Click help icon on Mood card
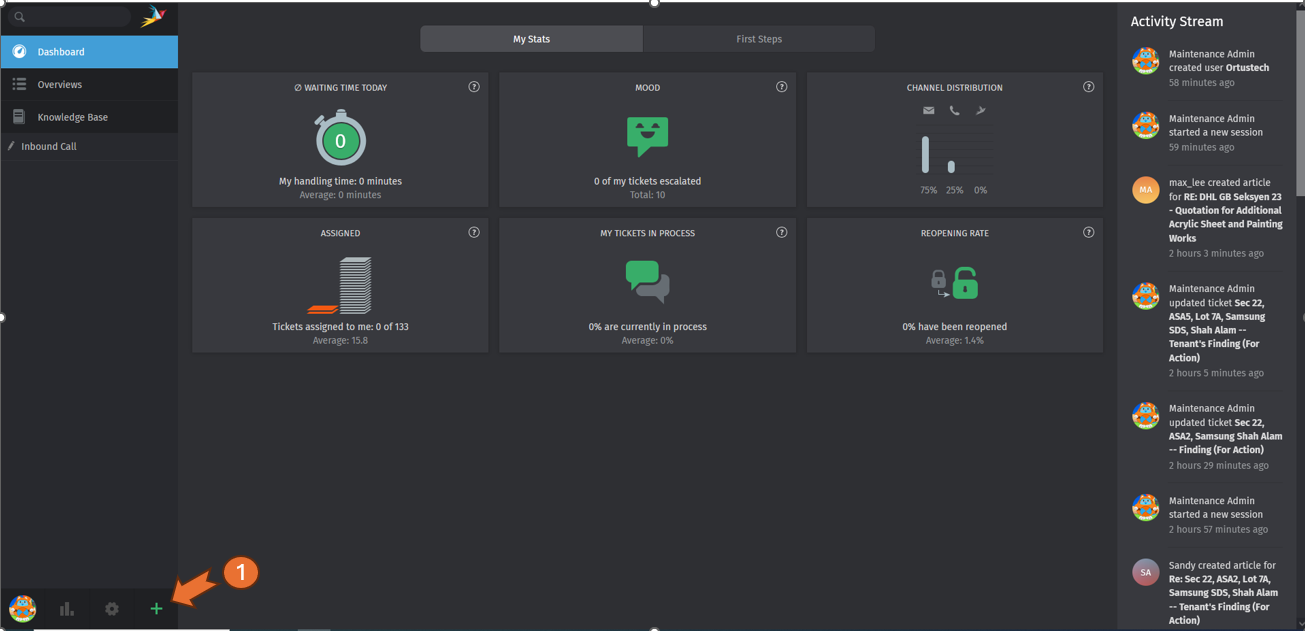The width and height of the screenshot is (1305, 631). [782, 87]
